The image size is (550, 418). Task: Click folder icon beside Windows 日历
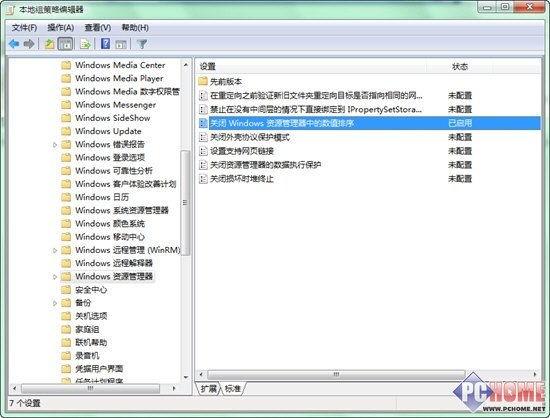(66, 197)
